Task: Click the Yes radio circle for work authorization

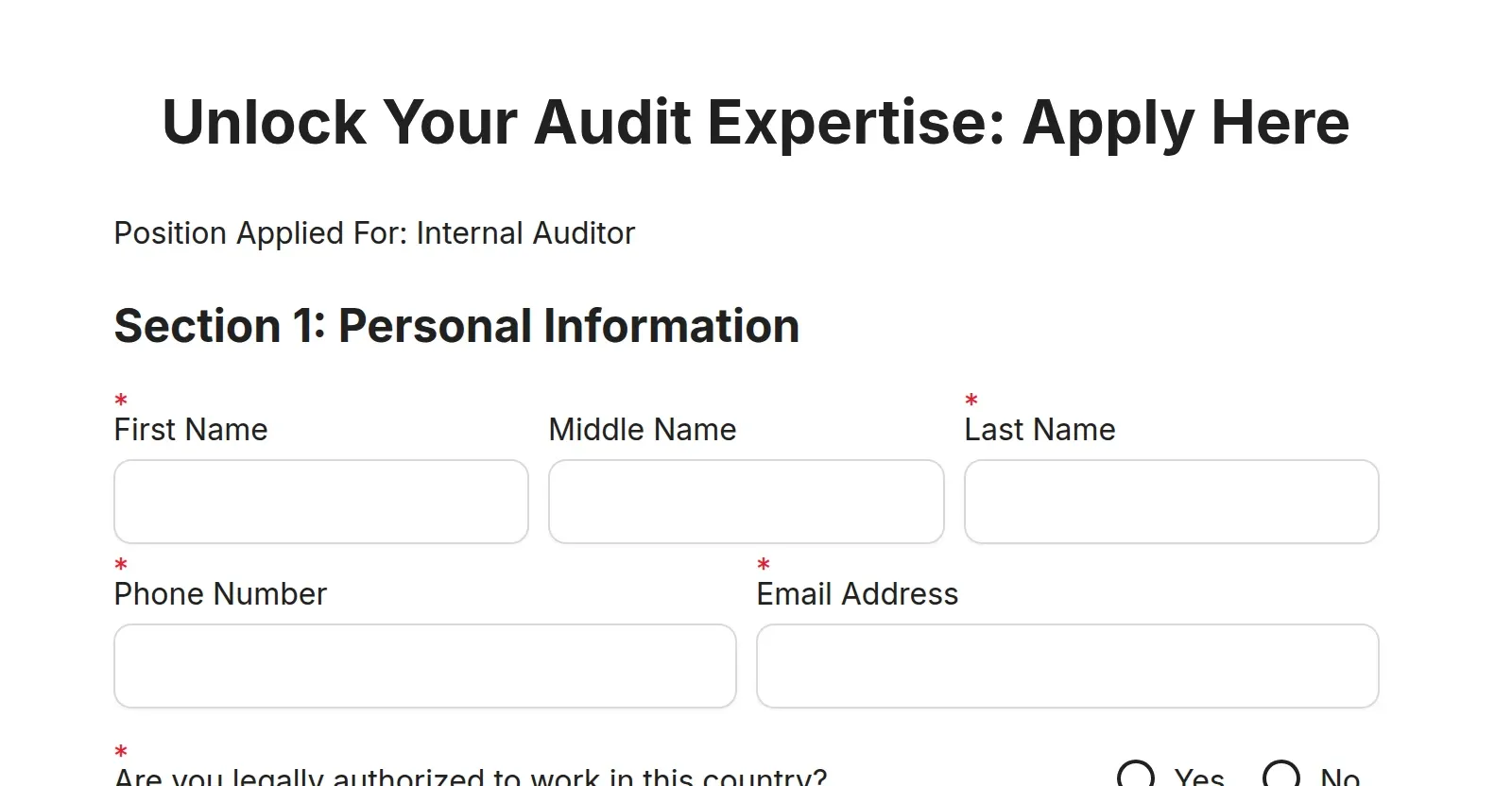Action: pyautogui.click(x=1138, y=776)
